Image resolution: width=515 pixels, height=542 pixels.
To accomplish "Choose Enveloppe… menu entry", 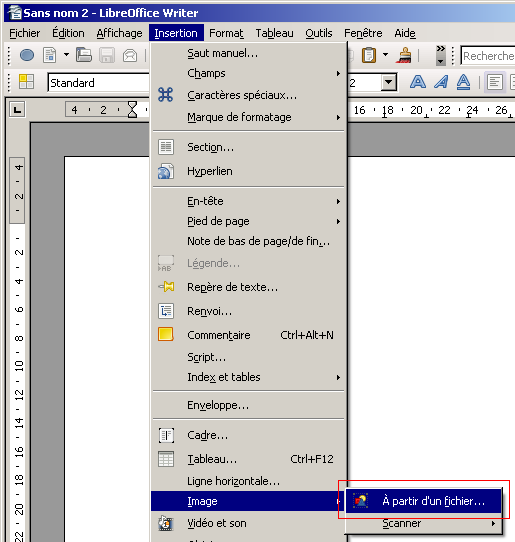I will pyautogui.click(x=249, y=405).
